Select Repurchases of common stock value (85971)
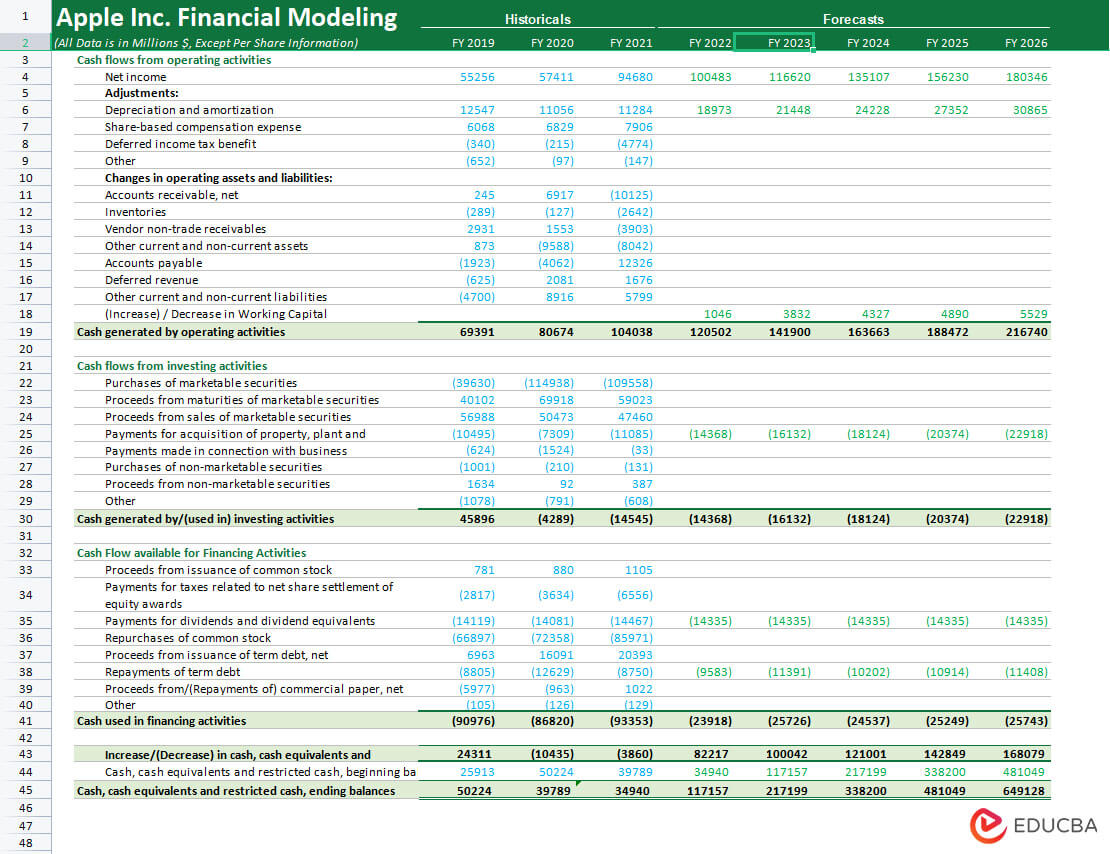 coord(631,638)
